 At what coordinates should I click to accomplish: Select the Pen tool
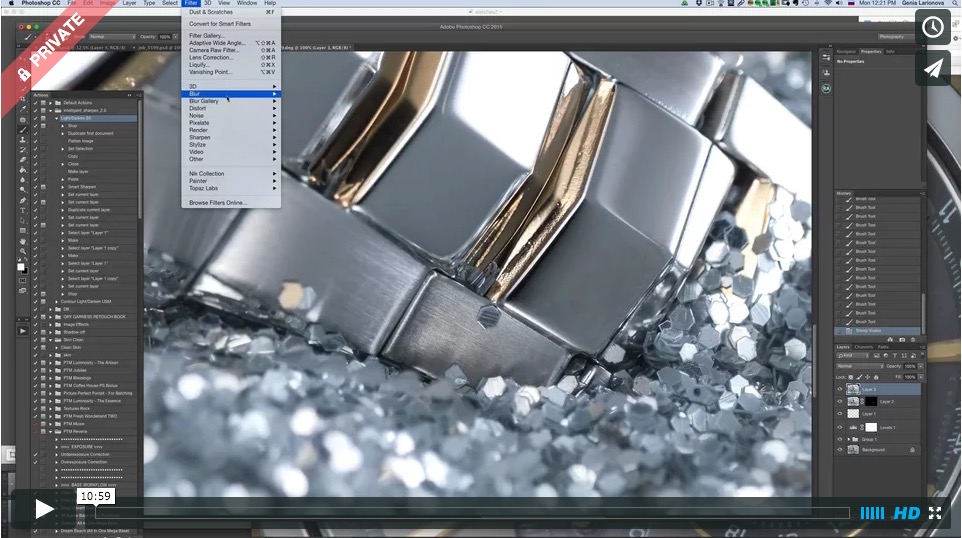pos(23,201)
